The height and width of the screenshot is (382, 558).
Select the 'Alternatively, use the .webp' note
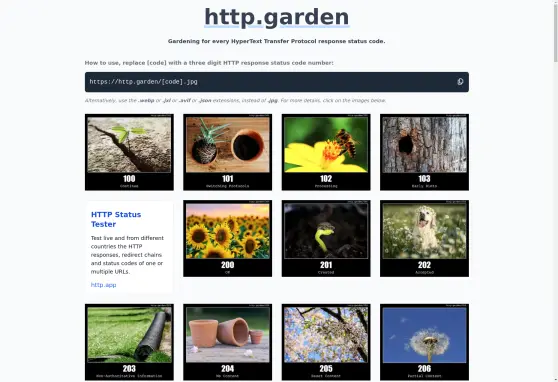(236, 101)
